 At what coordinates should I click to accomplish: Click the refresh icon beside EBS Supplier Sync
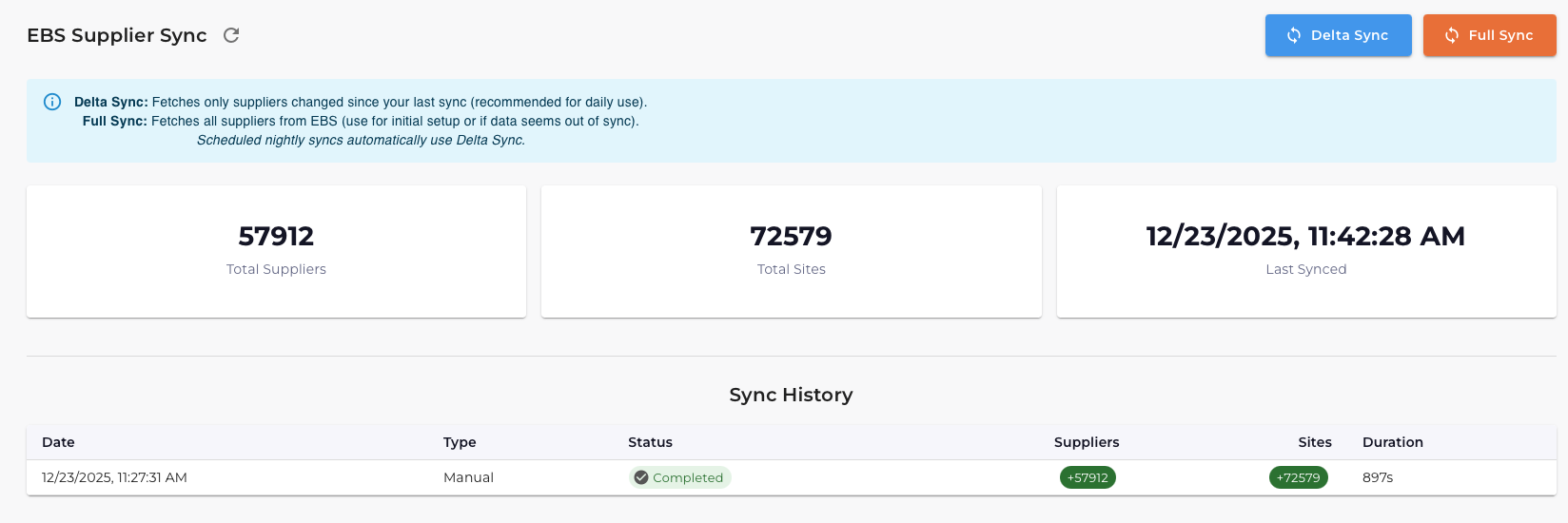tap(231, 35)
